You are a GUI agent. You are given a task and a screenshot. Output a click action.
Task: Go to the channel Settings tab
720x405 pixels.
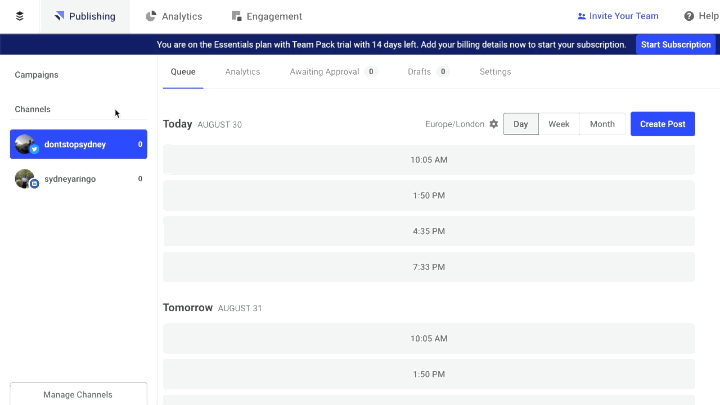pos(495,72)
